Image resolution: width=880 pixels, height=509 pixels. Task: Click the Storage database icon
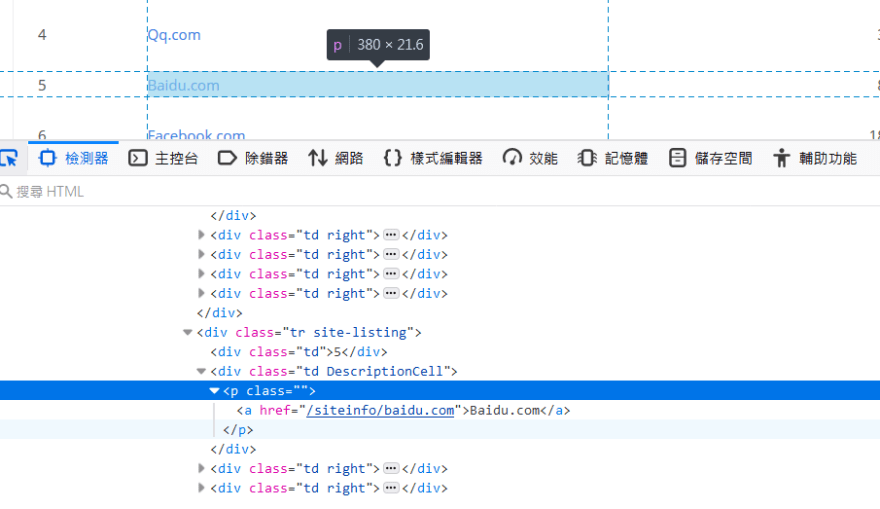(x=677, y=158)
